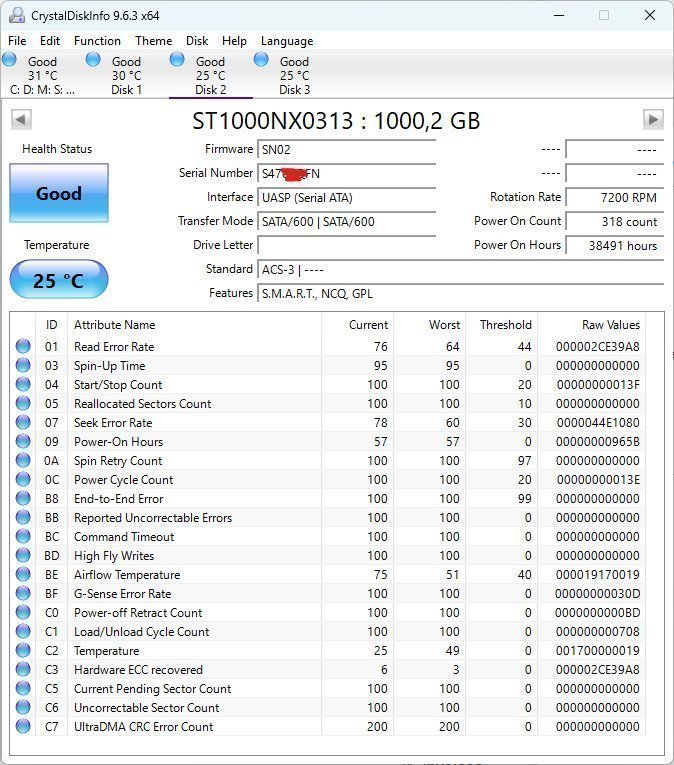Click status orb for Power-On Hours row
Viewport: 674px width, 765px height.
[x=23, y=442]
